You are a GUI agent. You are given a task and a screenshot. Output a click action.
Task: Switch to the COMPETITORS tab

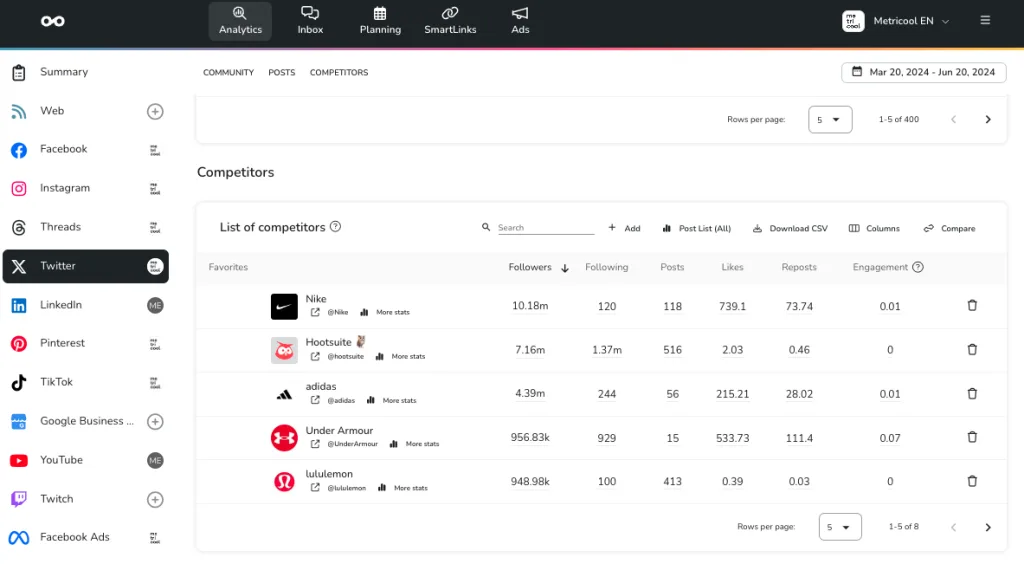(339, 72)
